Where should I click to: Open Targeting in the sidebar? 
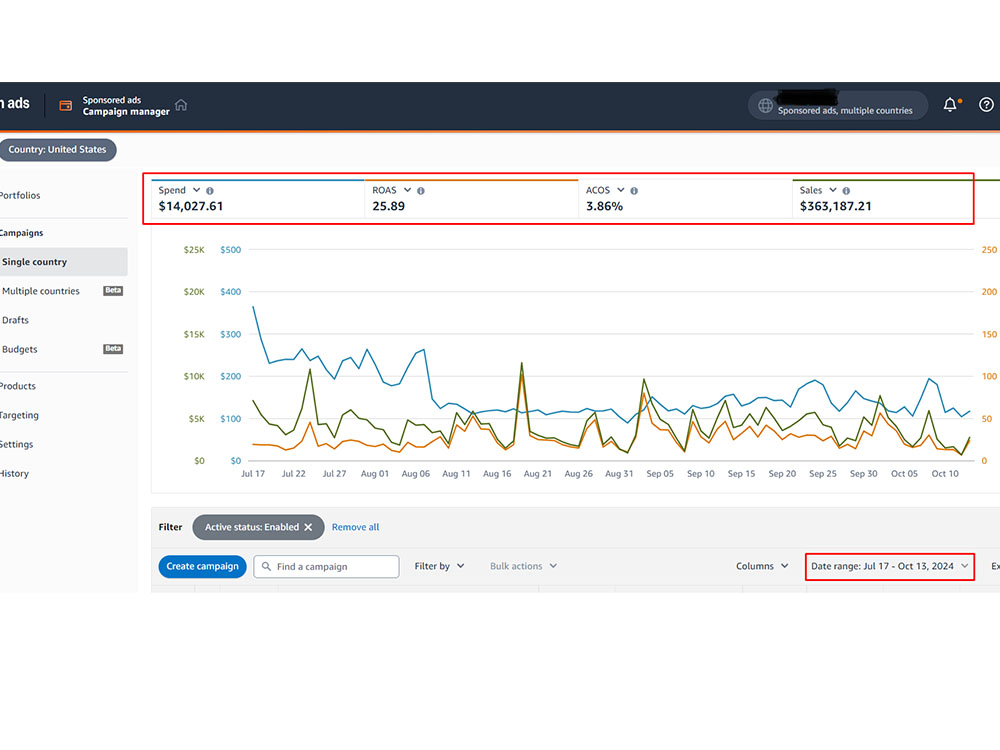tap(19, 415)
